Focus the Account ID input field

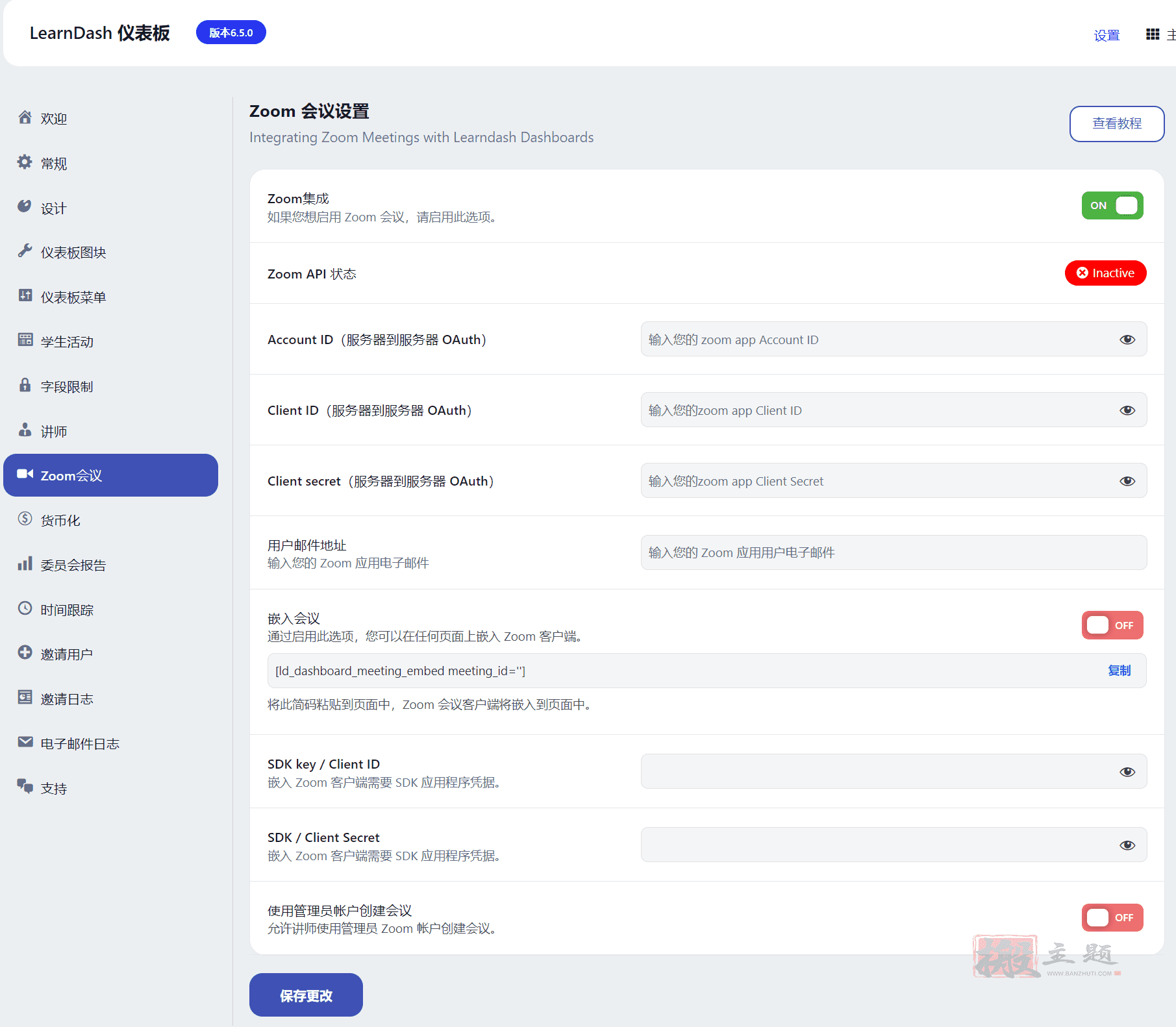tap(894, 339)
